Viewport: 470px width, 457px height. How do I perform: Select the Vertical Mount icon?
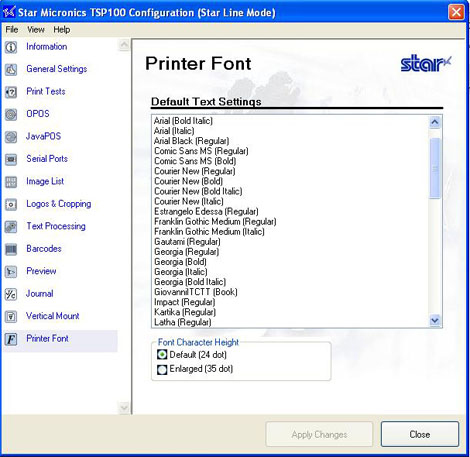coord(11,316)
